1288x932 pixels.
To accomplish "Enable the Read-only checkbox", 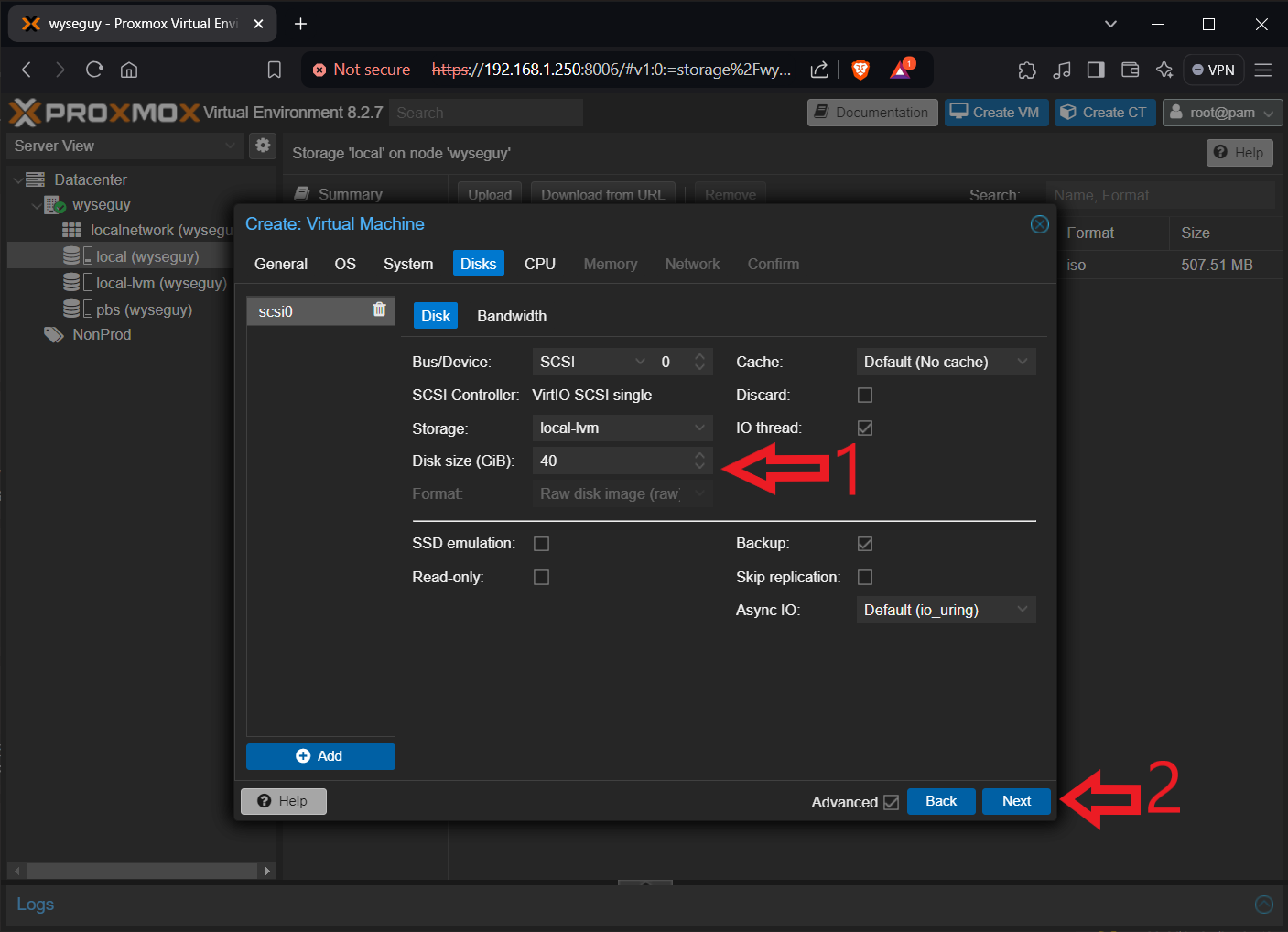I will pyautogui.click(x=542, y=577).
